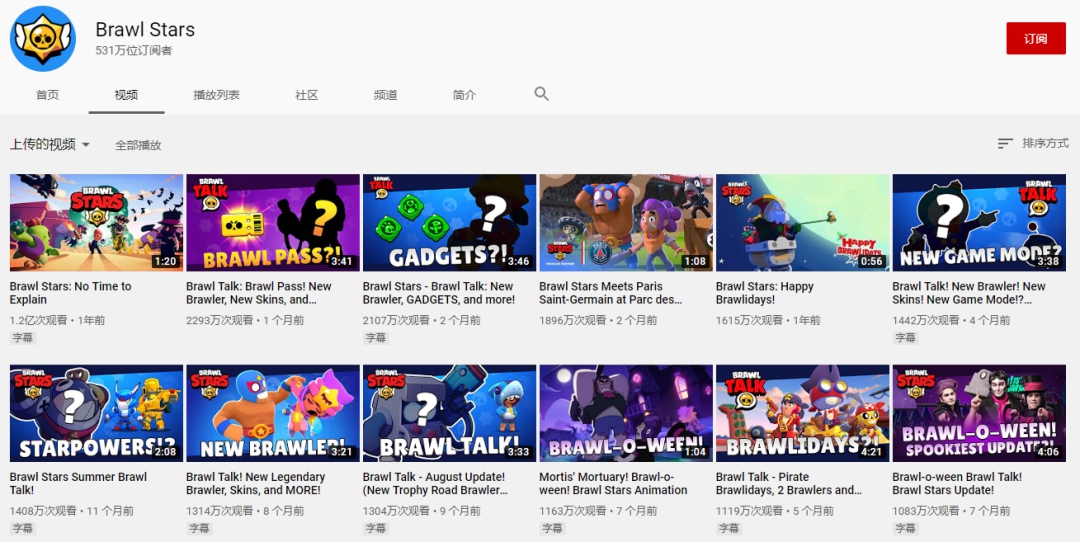Play the NEW GAME MODE? thumbnail
This screenshot has height=542, width=1080.
(979, 222)
